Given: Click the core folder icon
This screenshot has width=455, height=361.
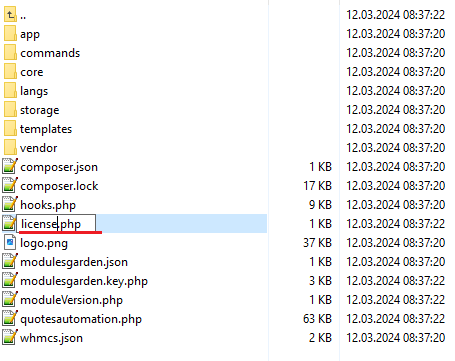Looking at the screenshot, I should [10, 72].
